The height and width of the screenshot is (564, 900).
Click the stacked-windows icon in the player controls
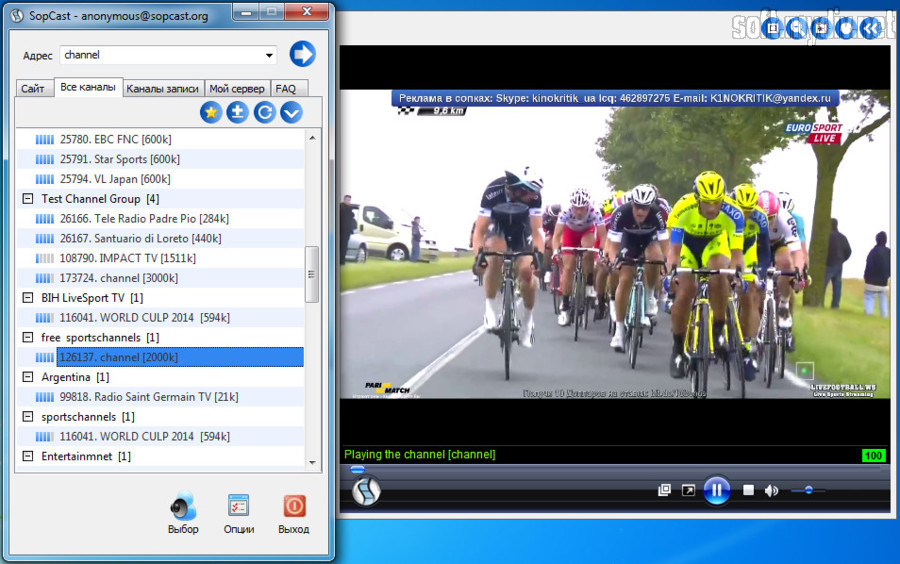[664, 490]
